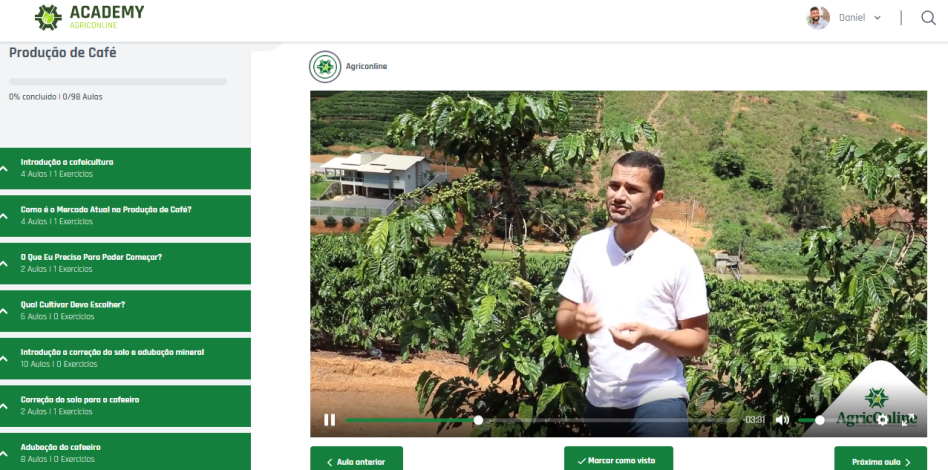Screen dimensions: 948x470
Task: Expand the Introdução a cafeicultura section
Action: click(125, 168)
